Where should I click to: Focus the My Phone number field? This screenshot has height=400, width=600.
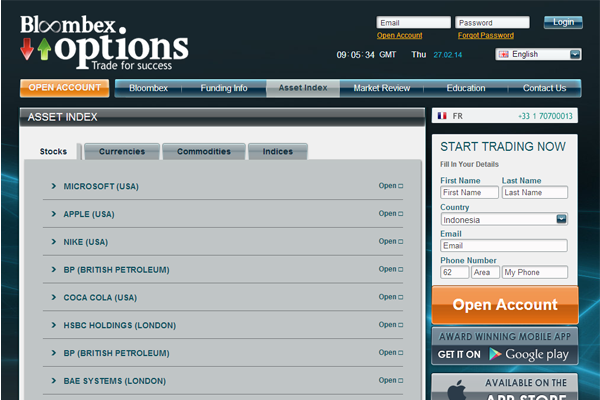(535, 272)
